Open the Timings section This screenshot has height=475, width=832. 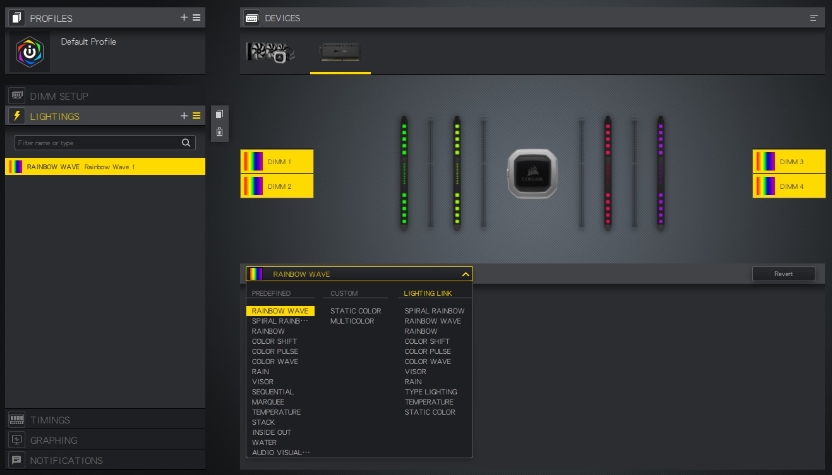click(105, 420)
